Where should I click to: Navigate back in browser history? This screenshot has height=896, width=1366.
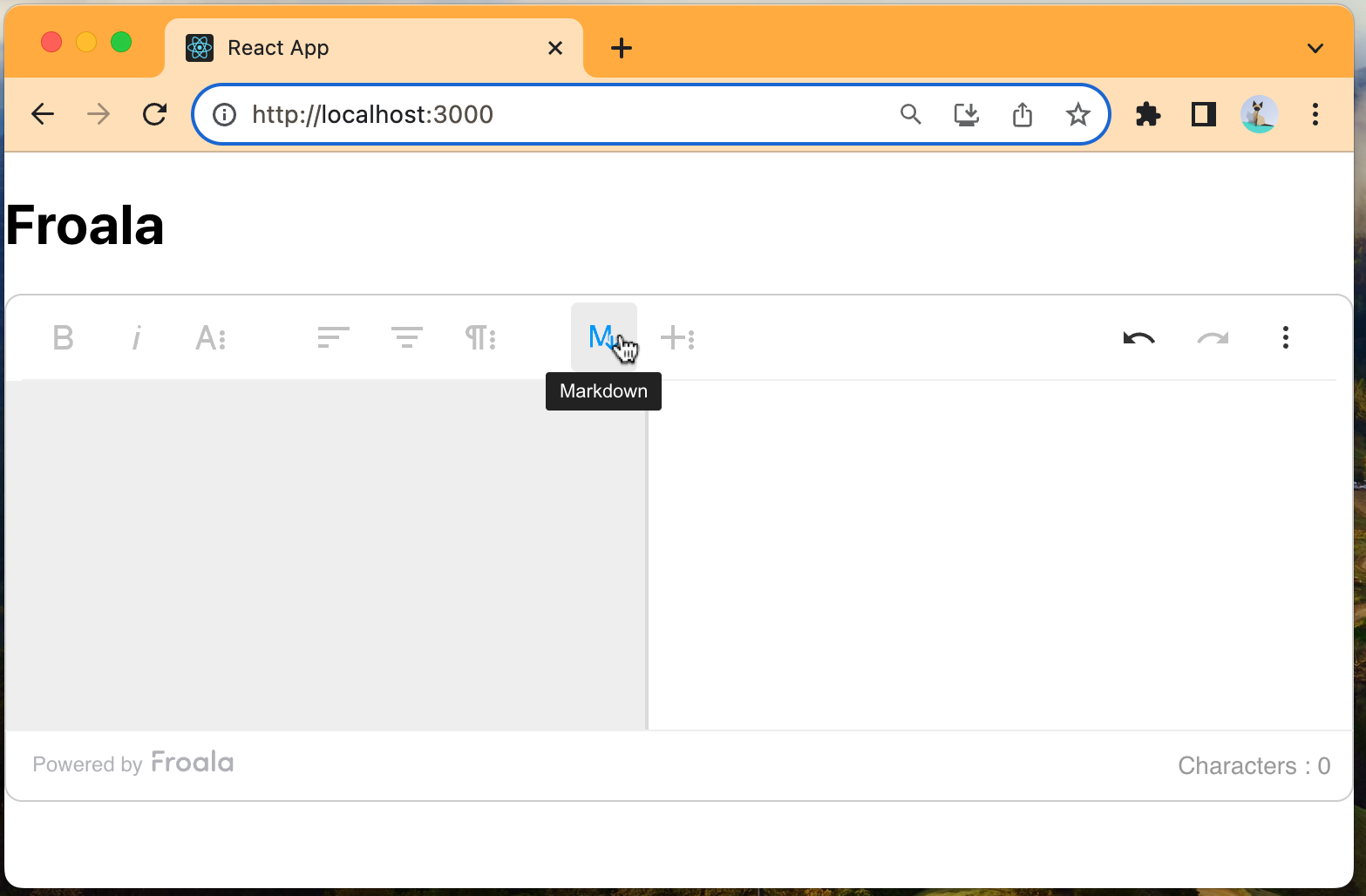pyautogui.click(x=42, y=114)
